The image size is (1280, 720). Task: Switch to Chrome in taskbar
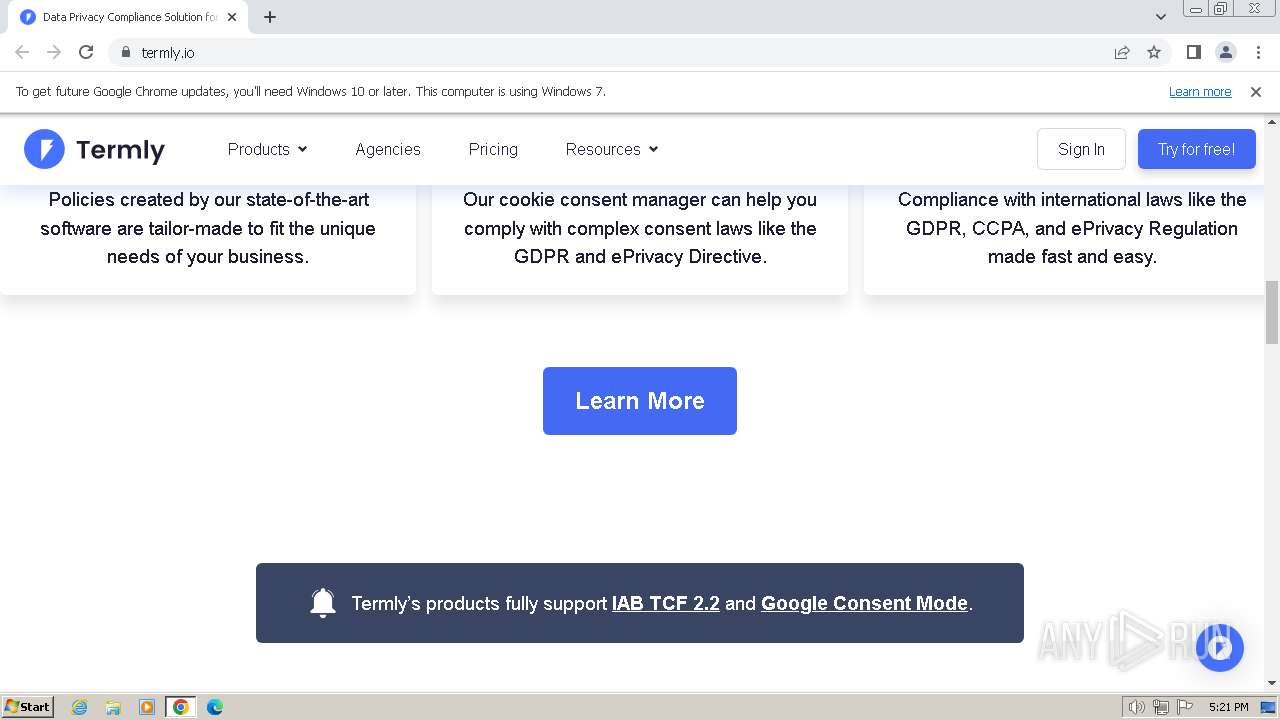[x=181, y=707]
